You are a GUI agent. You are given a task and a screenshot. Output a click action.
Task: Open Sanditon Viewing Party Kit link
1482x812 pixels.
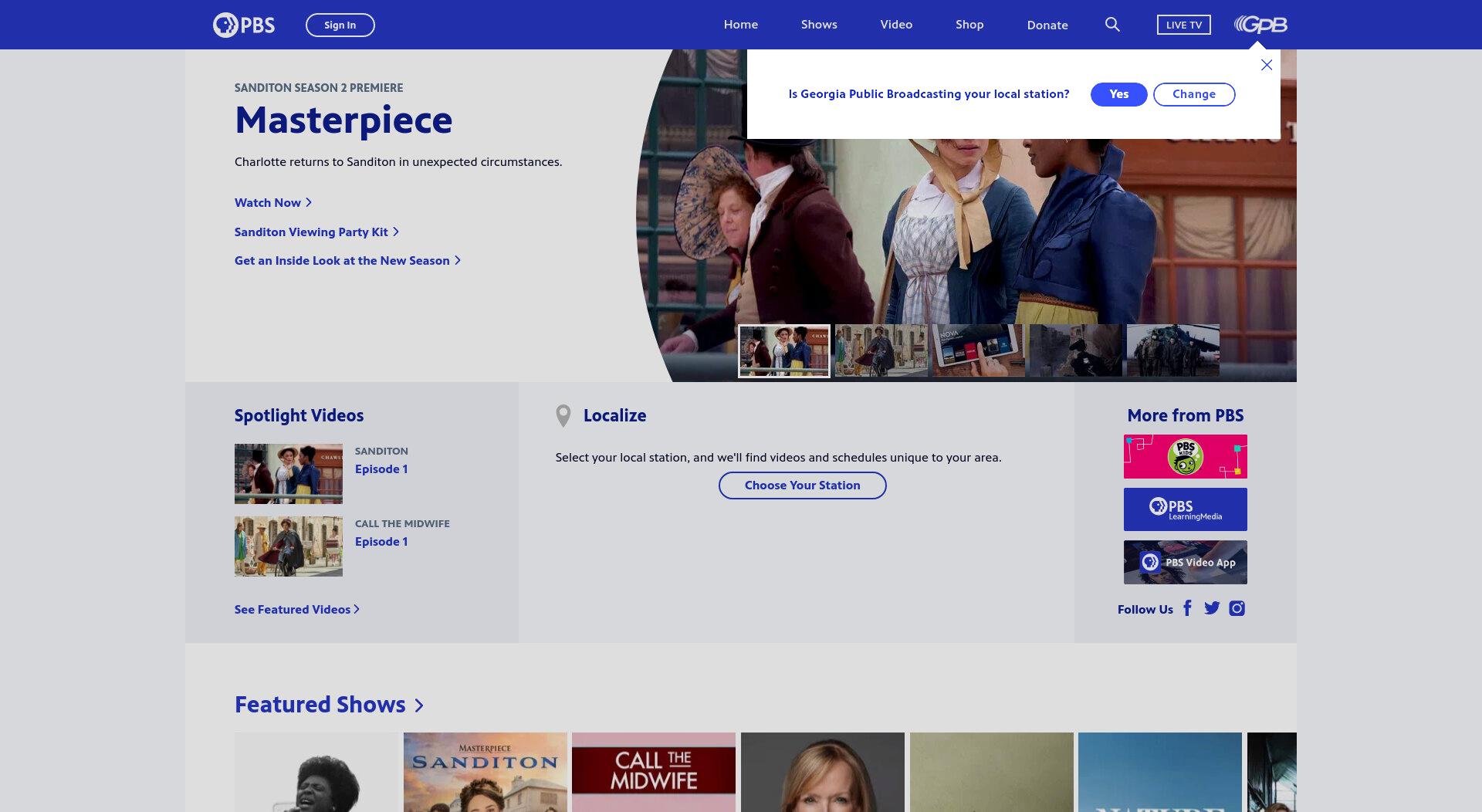point(316,232)
